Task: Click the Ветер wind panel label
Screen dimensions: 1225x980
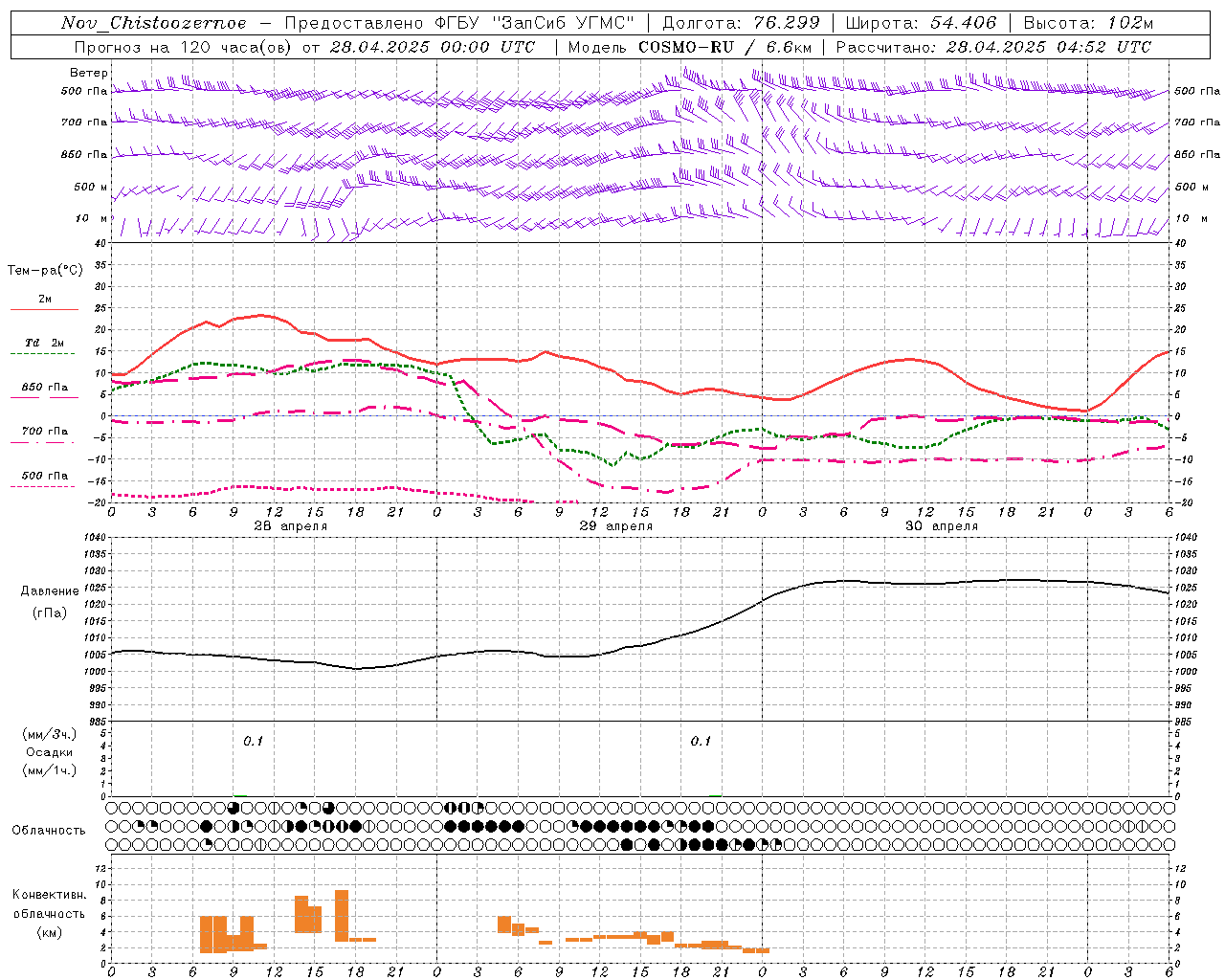Action: click(89, 73)
